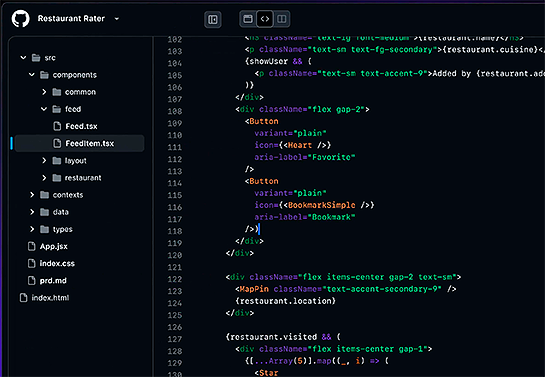Screen dimensions: 545x377
Task: Click the {restaurant.visited && ( code line
Action: click(283, 337)
